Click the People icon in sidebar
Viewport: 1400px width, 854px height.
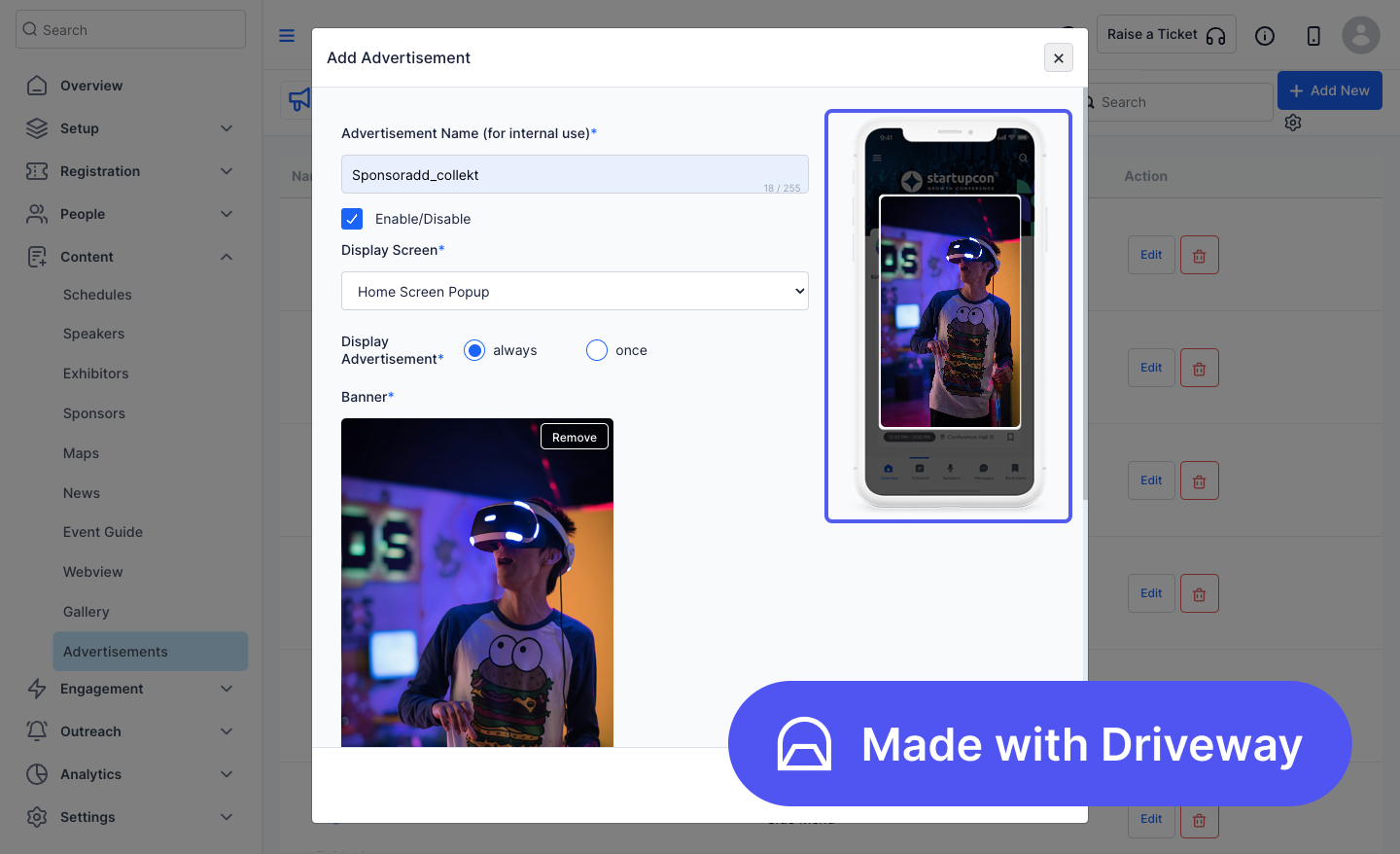37,214
